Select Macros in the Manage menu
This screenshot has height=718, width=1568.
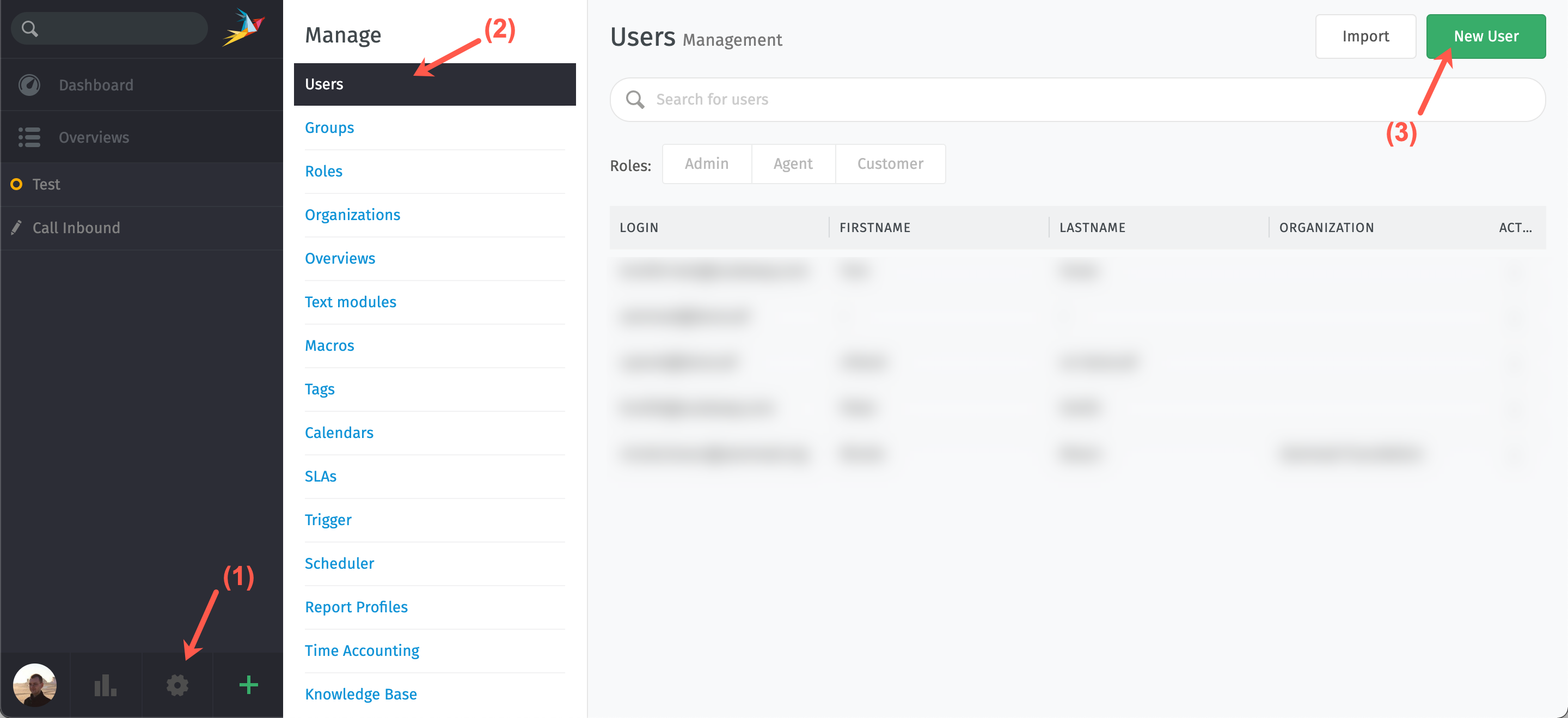pyautogui.click(x=329, y=345)
